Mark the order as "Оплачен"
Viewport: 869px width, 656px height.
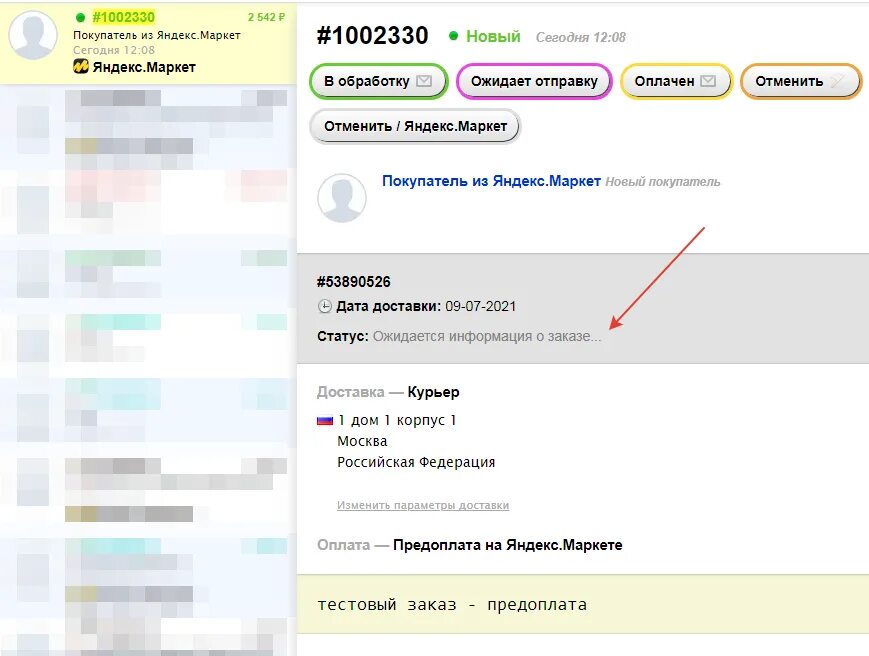[676, 81]
